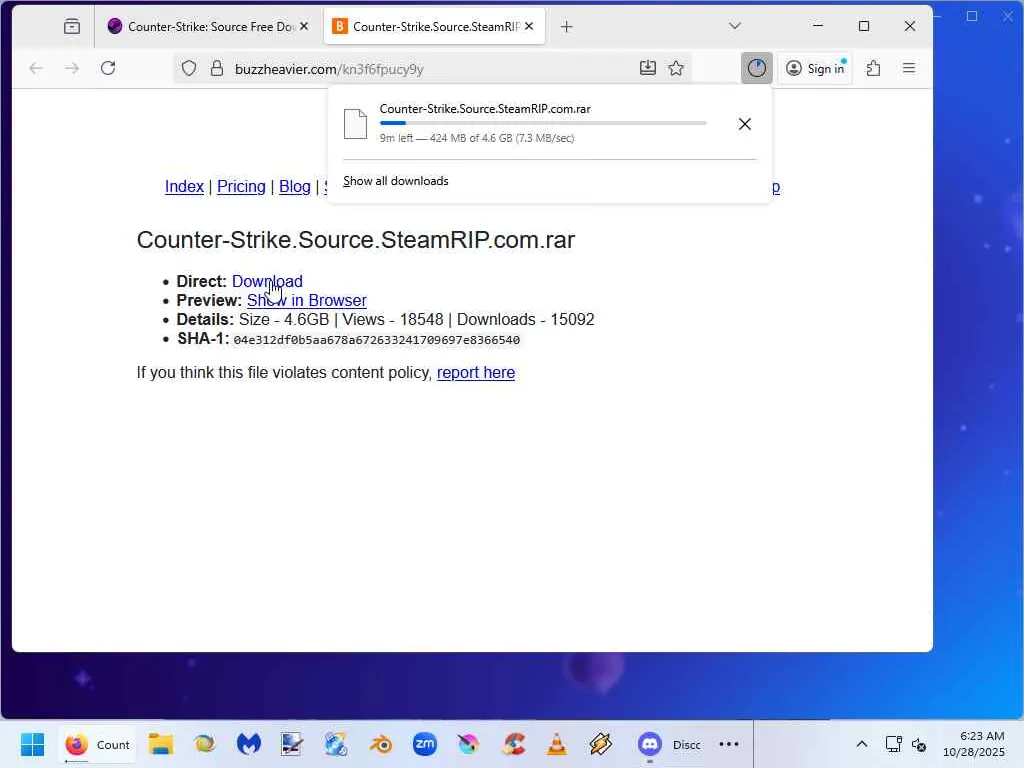Launch Blender from the taskbar
Screen dimensions: 1024x768
381,744
